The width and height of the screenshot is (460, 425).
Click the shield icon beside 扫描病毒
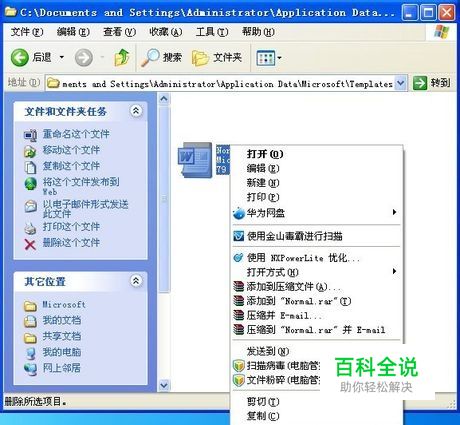(x=239, y=366)
